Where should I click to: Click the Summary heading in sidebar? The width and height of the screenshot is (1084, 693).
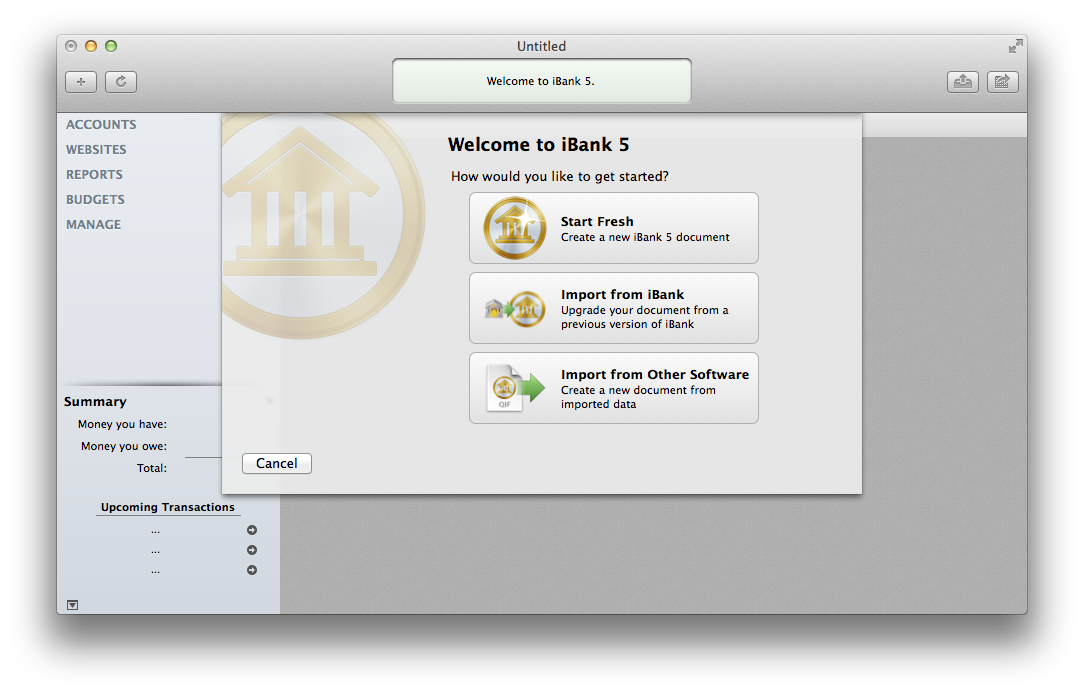click(x=95, y=402)
